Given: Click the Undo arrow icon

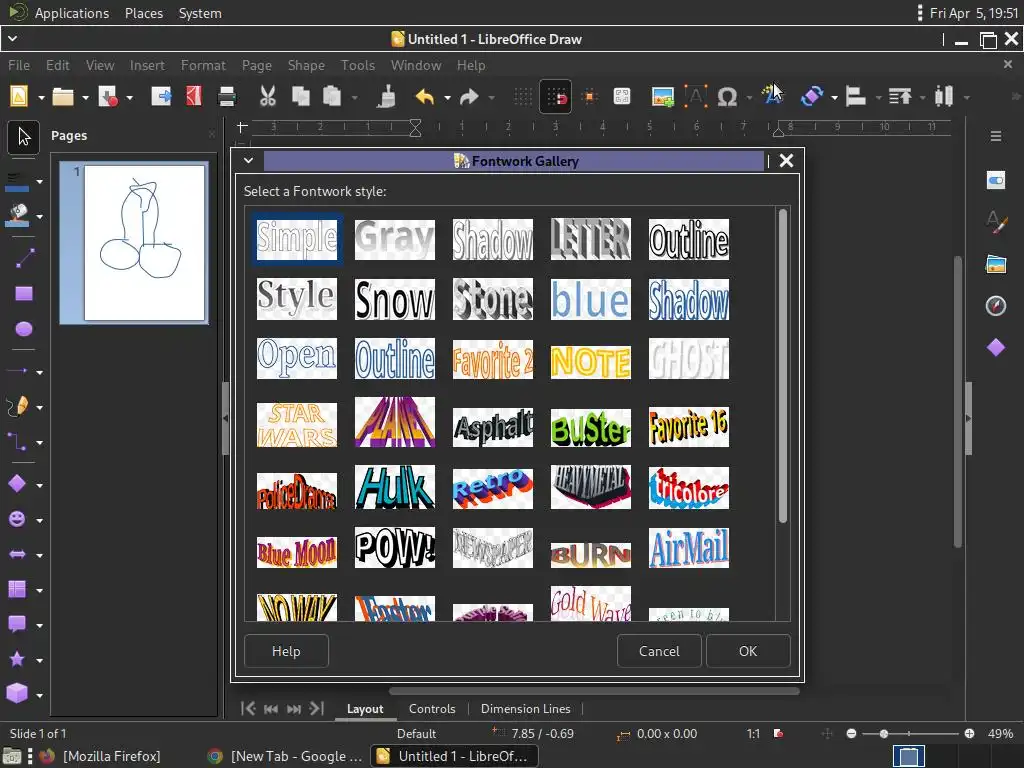Looking at the screenshot, I should [x=424, y=97].
